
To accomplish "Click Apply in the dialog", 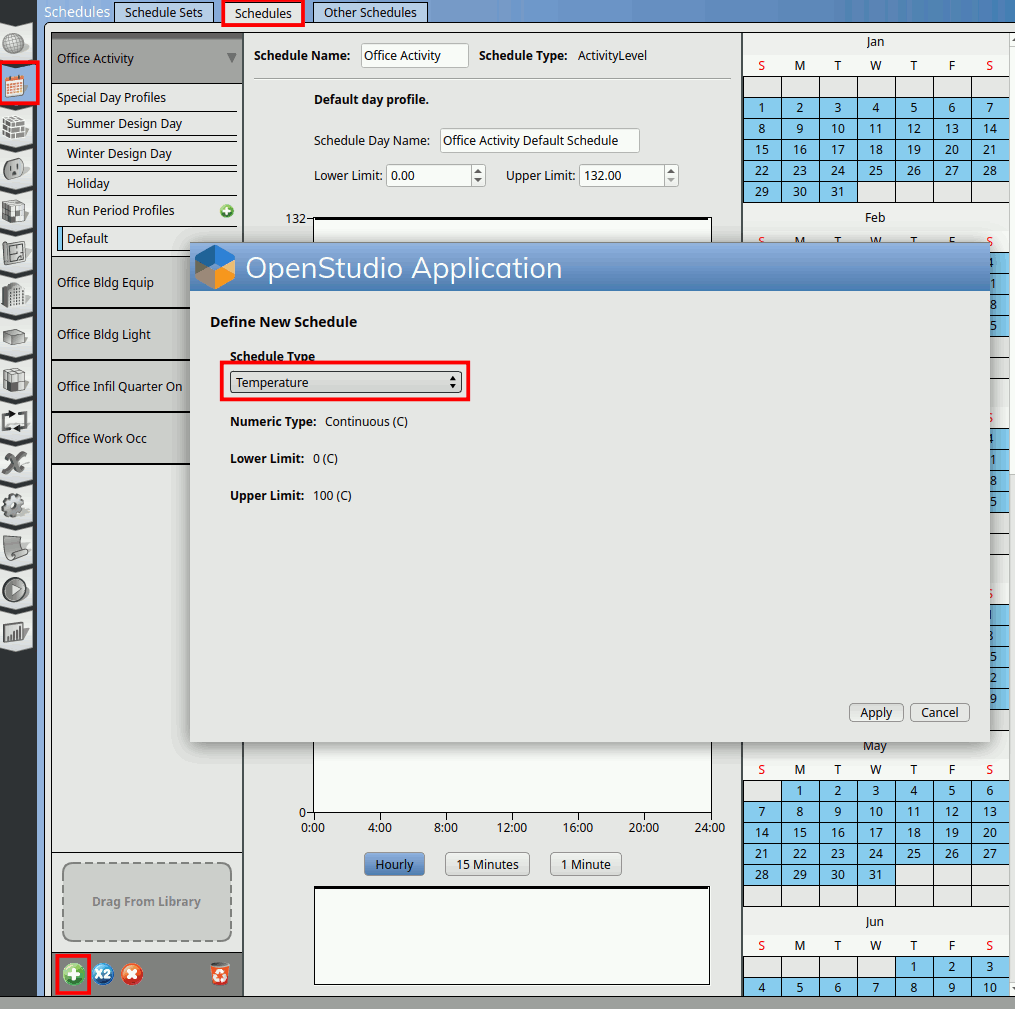I will 876,713.
